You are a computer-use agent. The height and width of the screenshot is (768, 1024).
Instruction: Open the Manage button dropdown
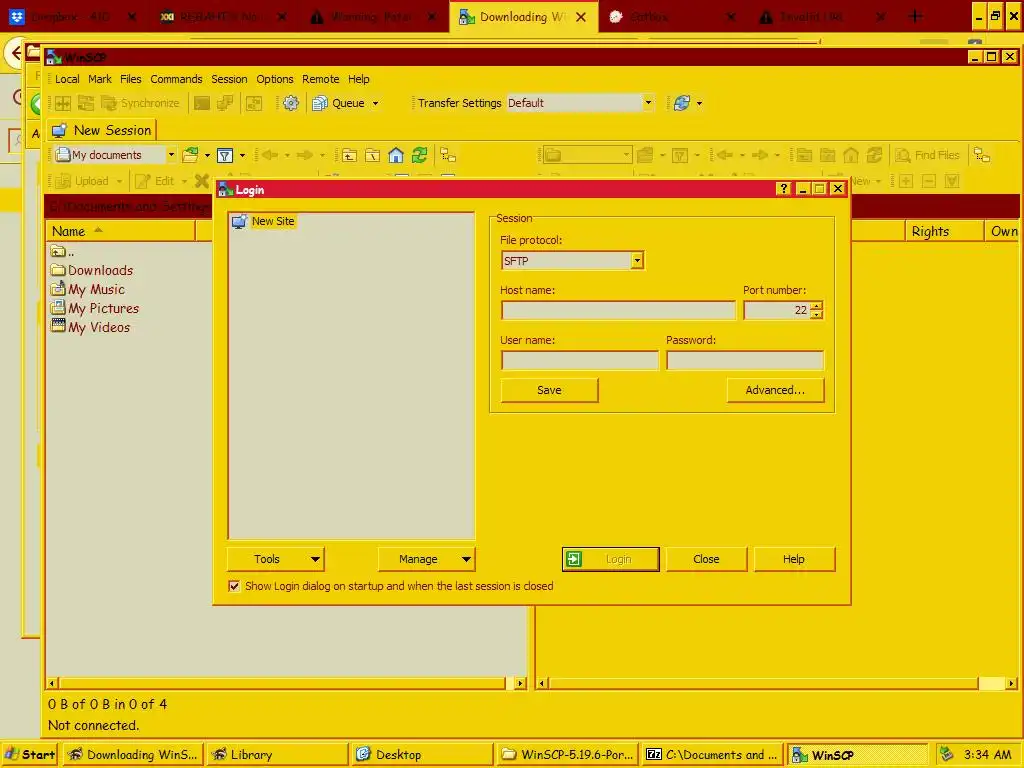pyautogui.click(x=466, y=559)
